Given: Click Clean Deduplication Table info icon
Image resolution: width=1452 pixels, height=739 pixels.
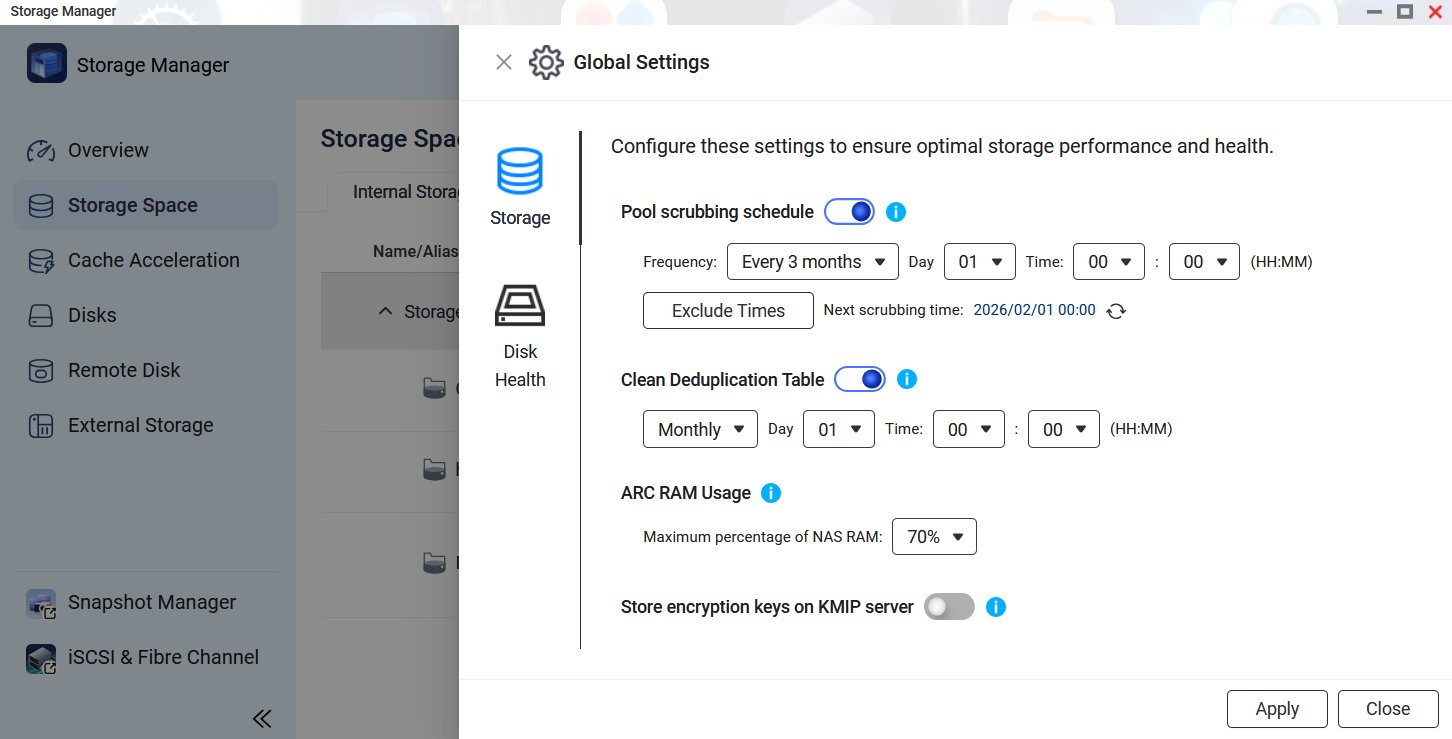Looking at the screenshot, I should 907,380.
